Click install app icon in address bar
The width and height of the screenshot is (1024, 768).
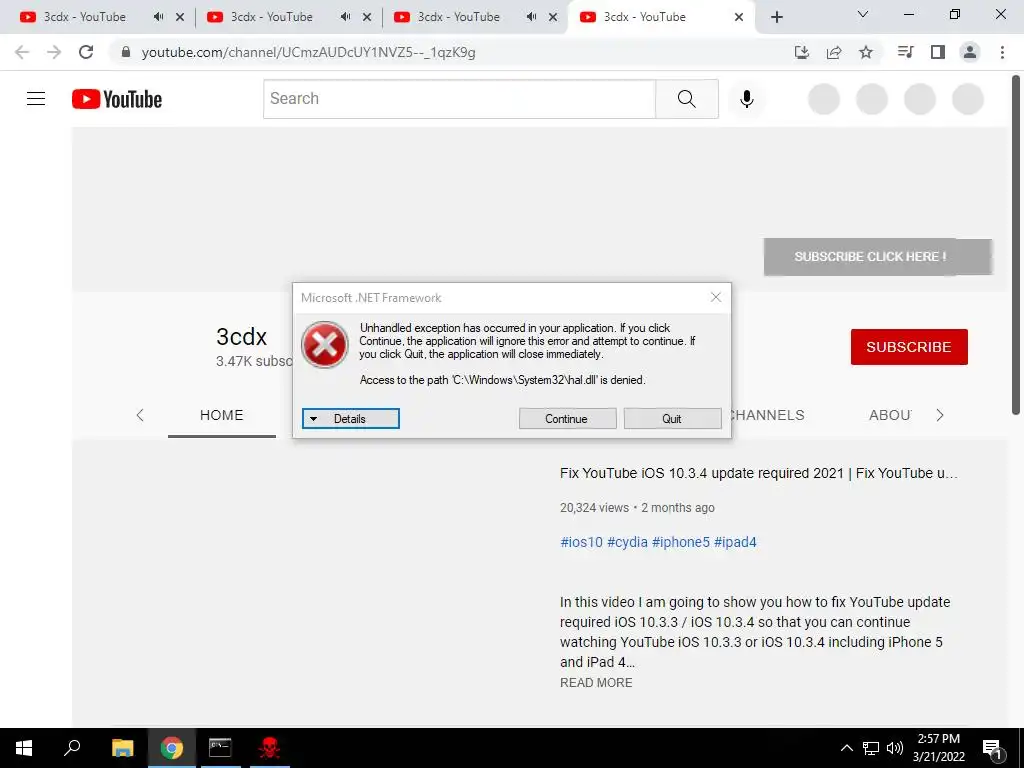point(802,52)
